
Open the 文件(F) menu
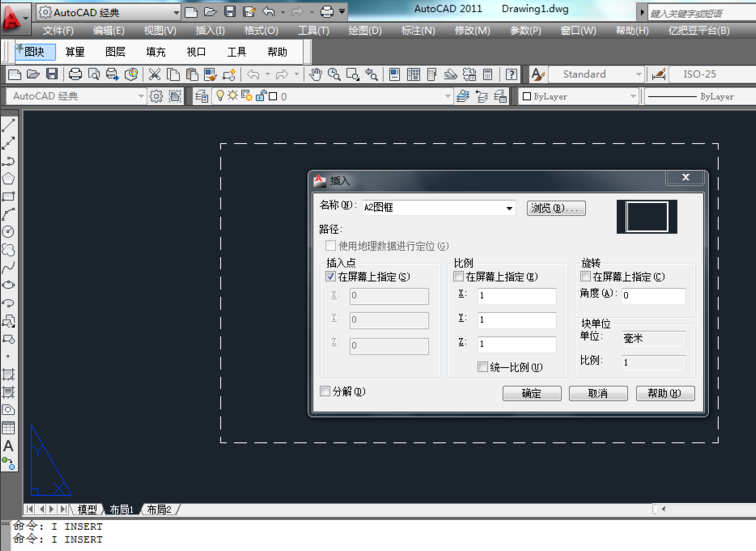pos(58,31)
